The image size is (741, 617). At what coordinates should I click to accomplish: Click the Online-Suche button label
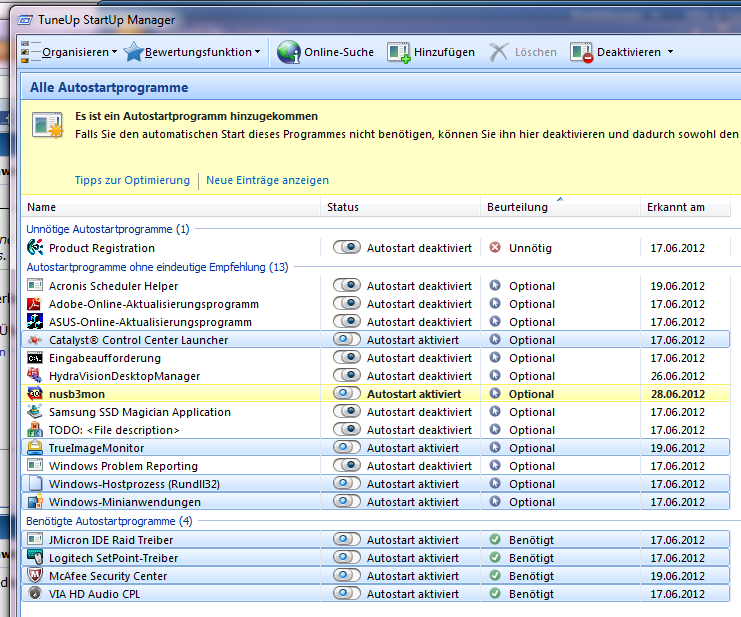pos(339,52)
